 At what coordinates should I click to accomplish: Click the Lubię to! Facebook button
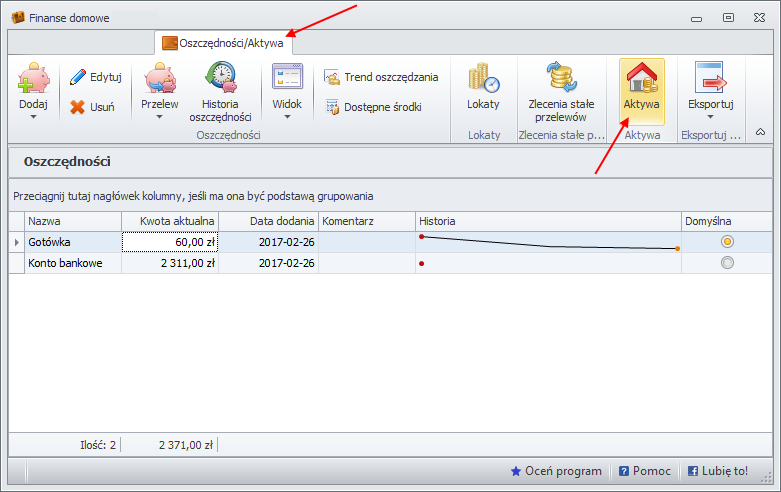pyautogui.click(x=717, y=471)
